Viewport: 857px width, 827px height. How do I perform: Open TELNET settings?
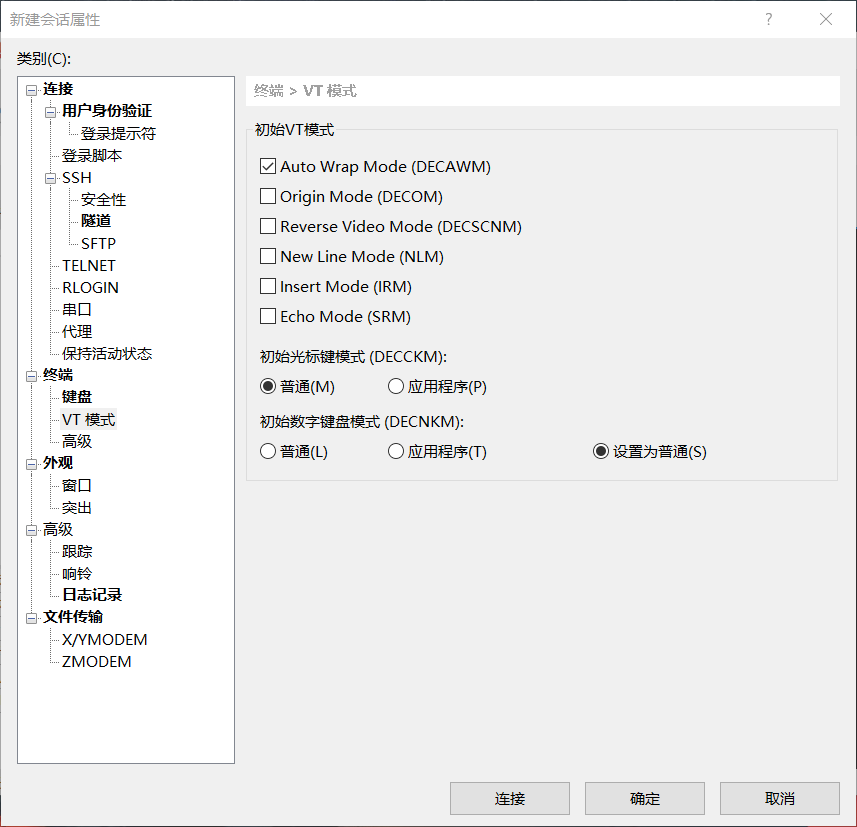click(89, 266)
